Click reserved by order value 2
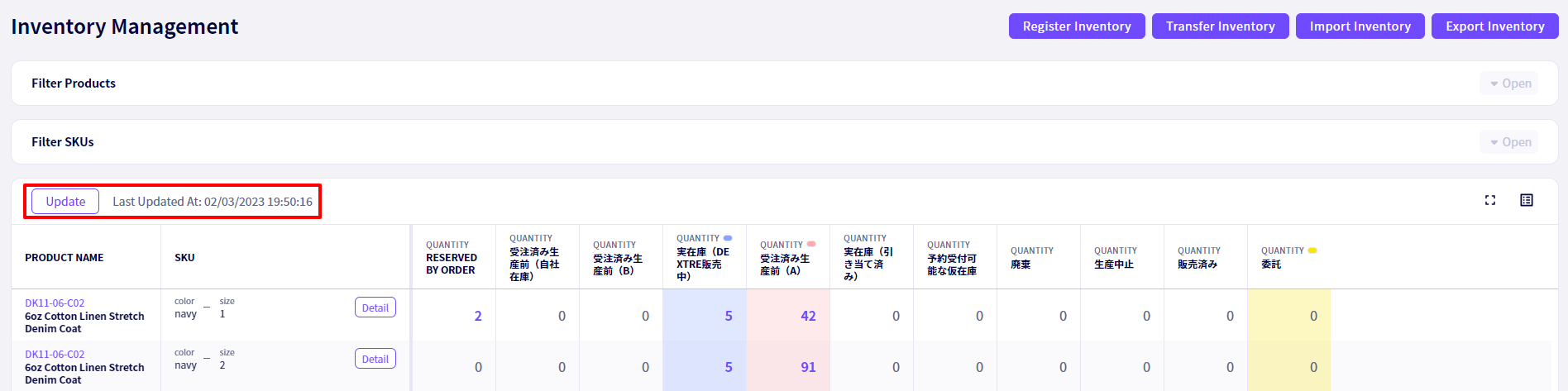This screenshot has height=391, width=1568. tap(478, 316)
